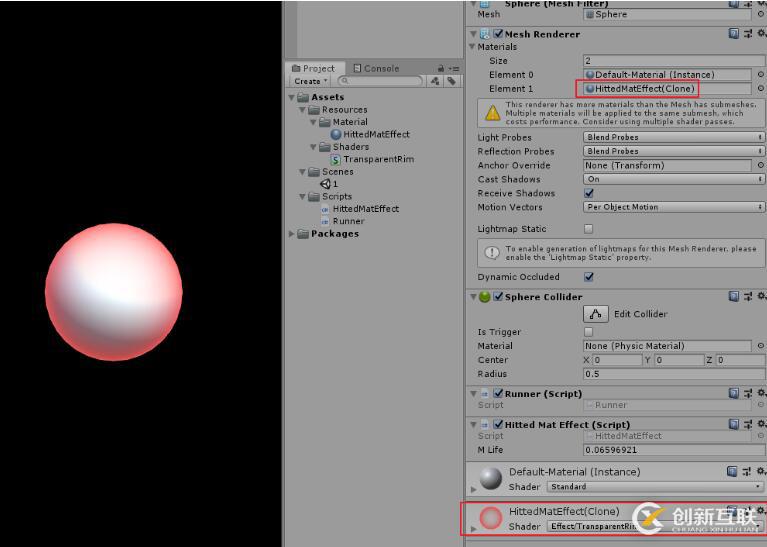Click the Edit Collider icon button

(x=595, y=314)
